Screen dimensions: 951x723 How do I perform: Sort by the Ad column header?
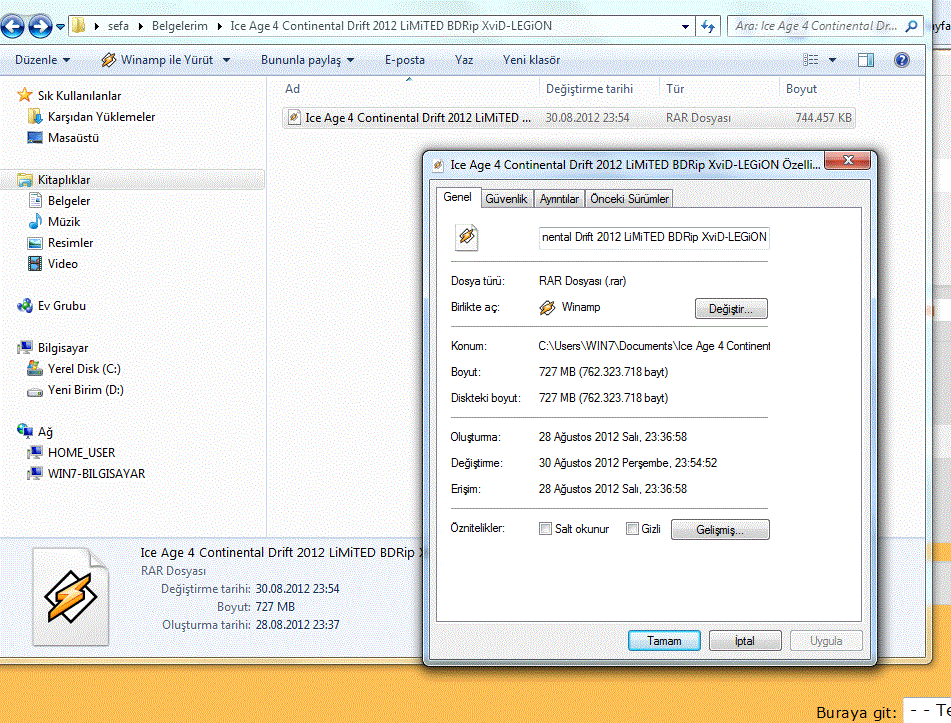410,89
